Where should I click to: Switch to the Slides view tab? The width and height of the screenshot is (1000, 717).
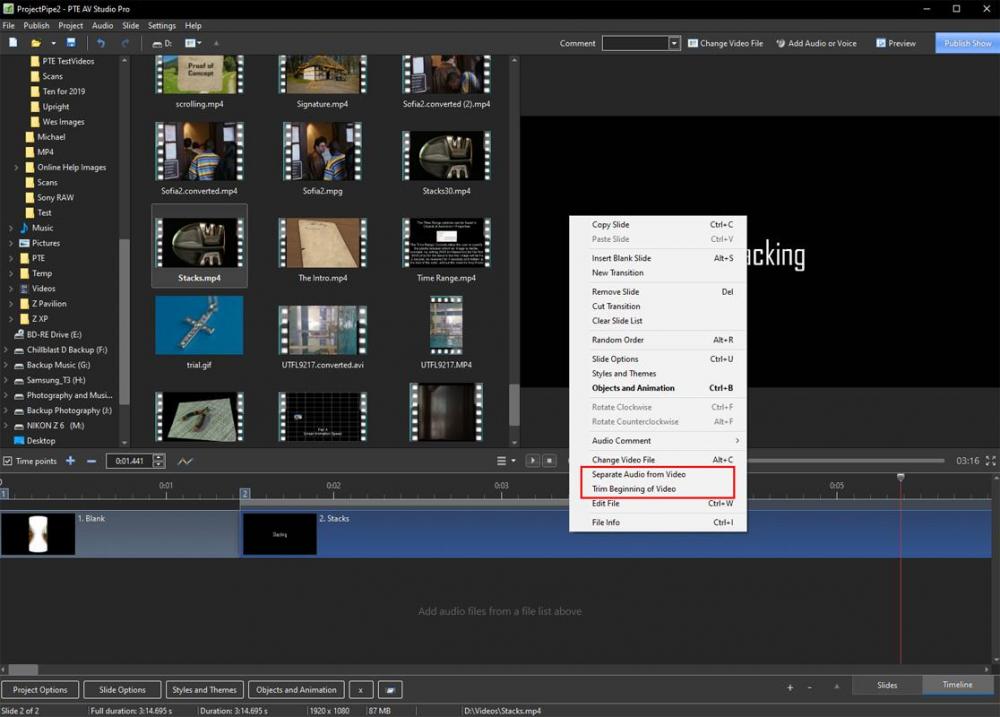click(x=886, y=685)
